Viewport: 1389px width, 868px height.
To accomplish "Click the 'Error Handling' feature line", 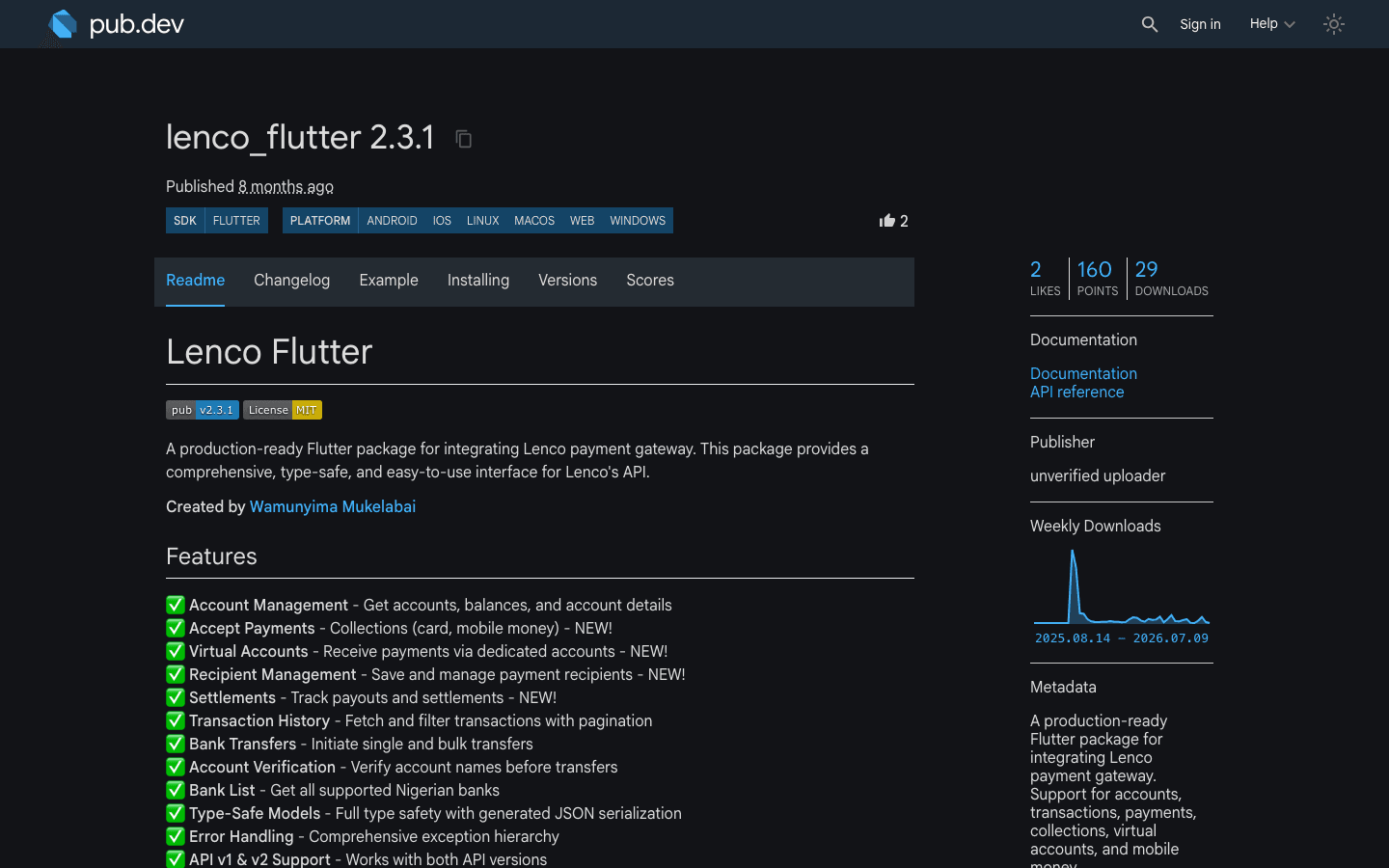I will (x=363, y=836).
